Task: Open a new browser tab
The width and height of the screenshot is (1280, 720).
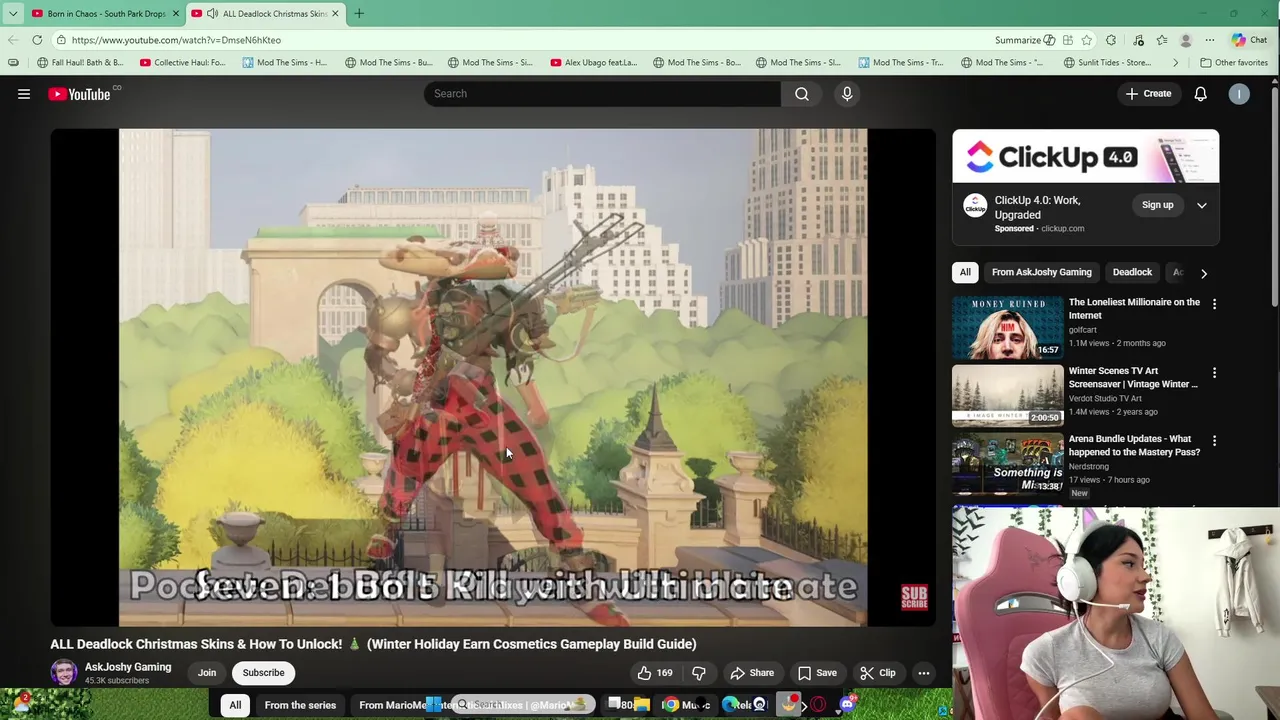Action: coord(359,13)
